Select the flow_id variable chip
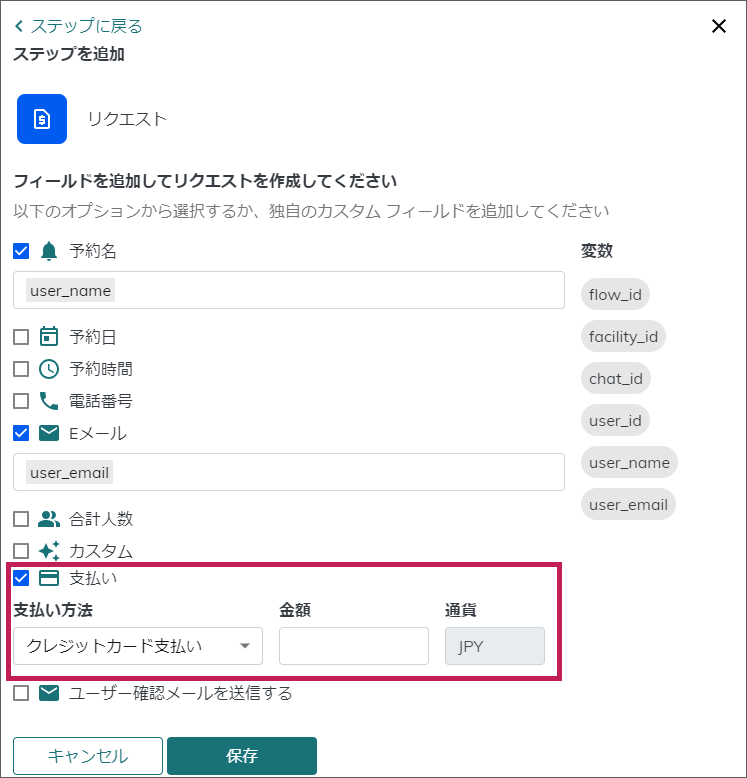 [615, 294]
